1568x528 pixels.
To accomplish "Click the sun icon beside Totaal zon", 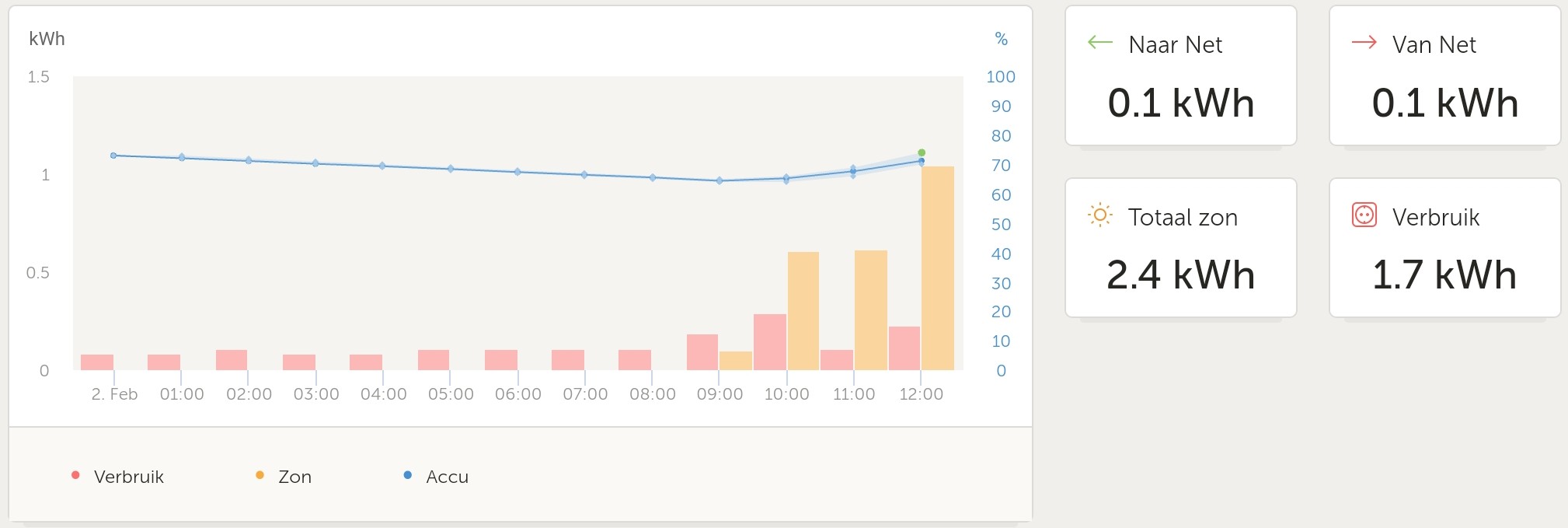I will pyautogui.click(x=1100, y=215).
